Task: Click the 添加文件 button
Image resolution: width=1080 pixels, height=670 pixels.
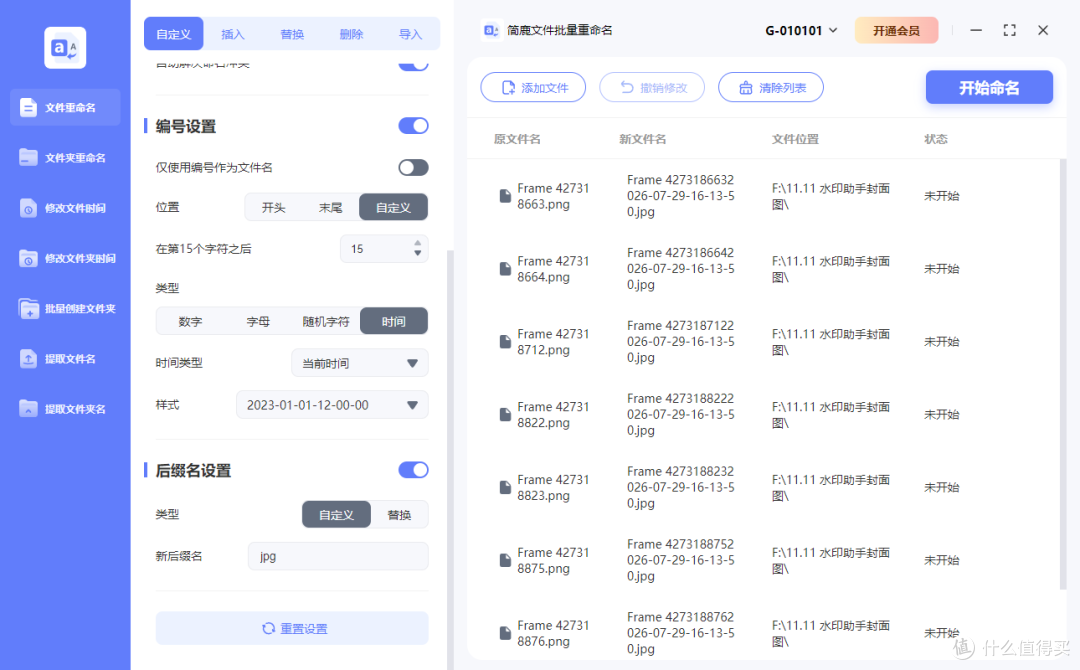Action: pos(533,87)
